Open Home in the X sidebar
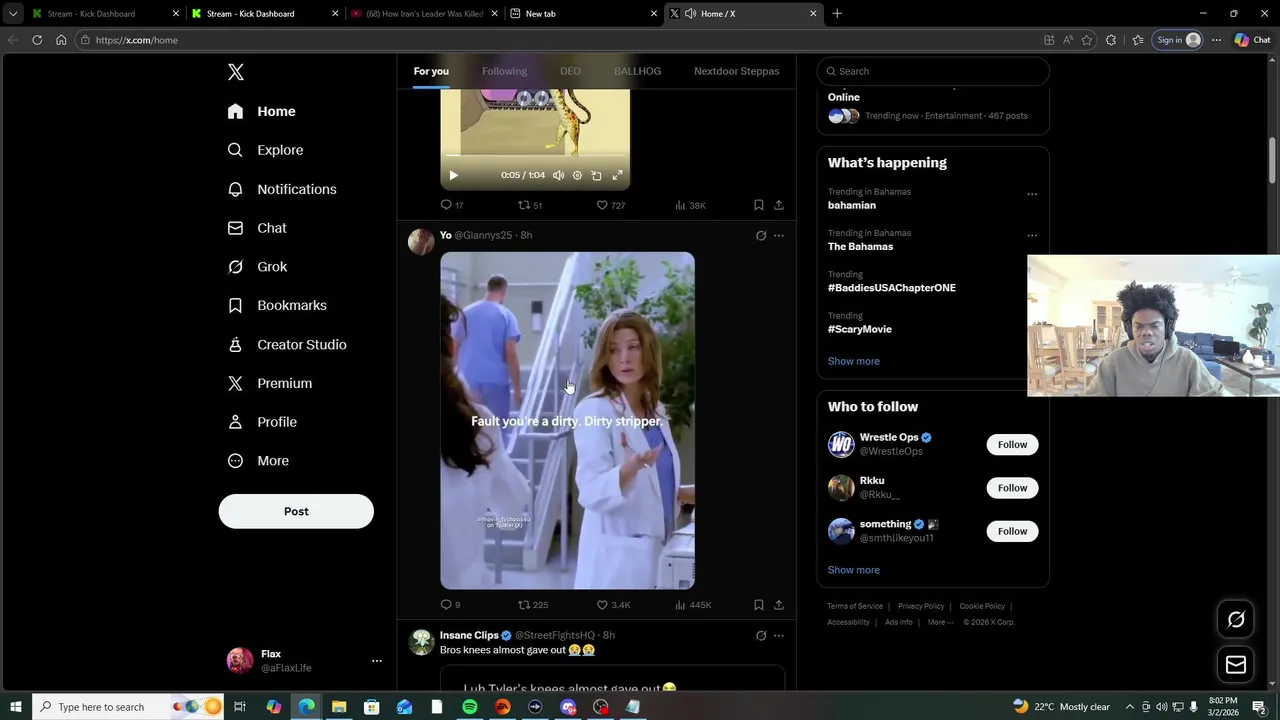Screen dimensions: 1280x720 261,111
